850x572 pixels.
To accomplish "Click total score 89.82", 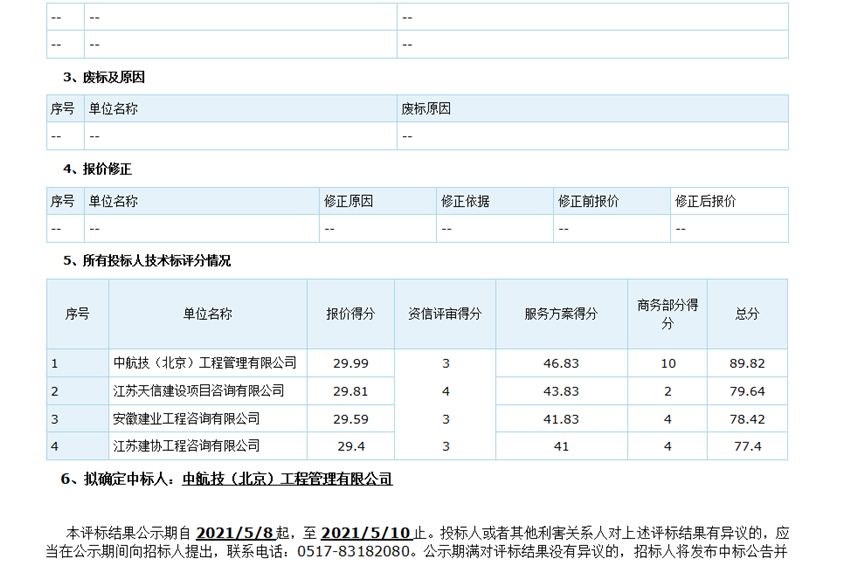I will pos(747,363).
